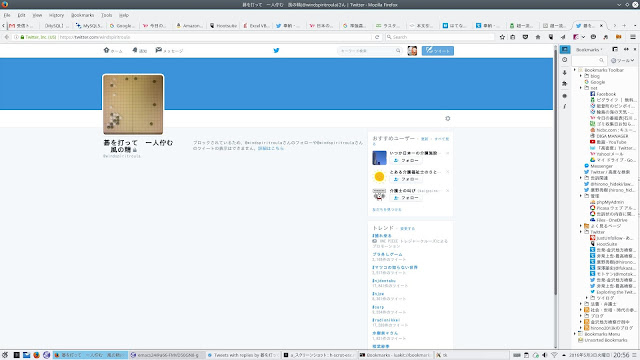Viewport: 640px width, 360px height.
Task: Open Bookmarks sidebar panel selector dropdown
Action: (589, 50)
